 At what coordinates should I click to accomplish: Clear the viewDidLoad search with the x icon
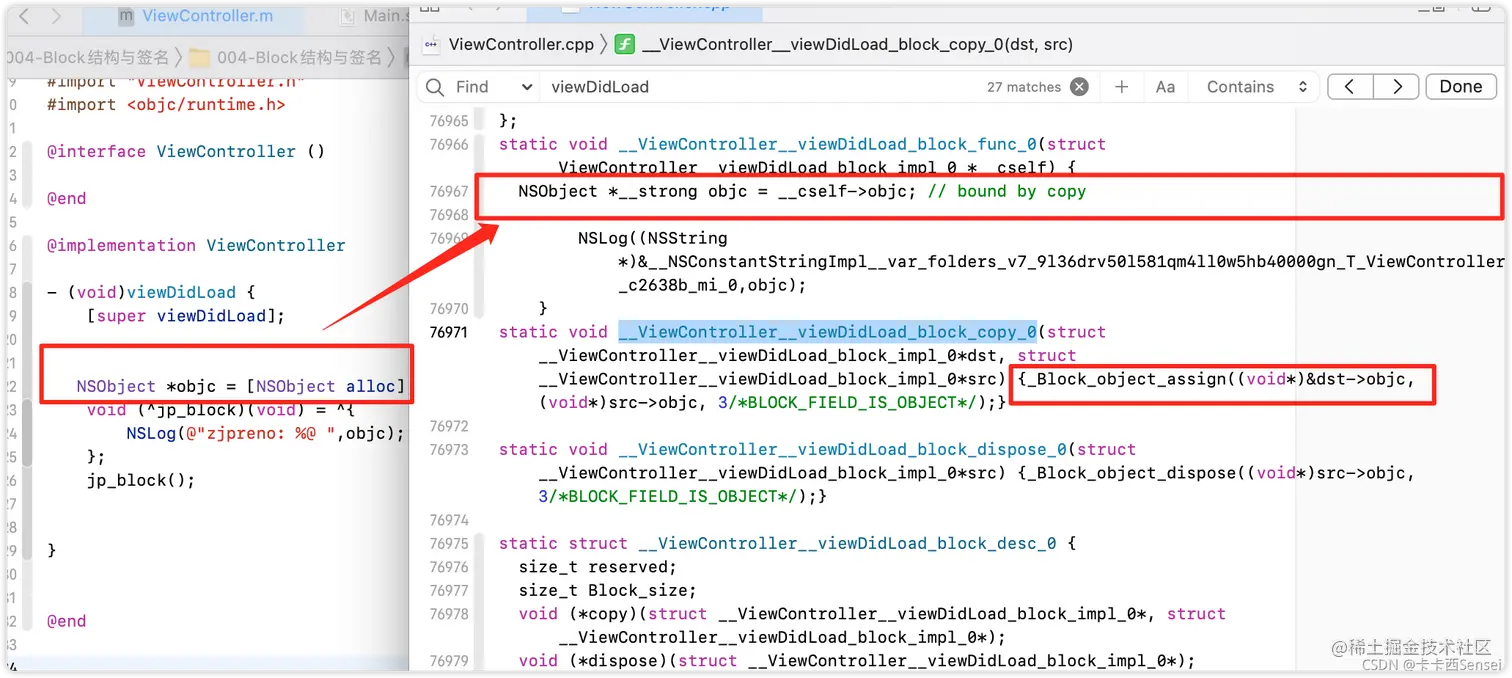click(1079, 87)
